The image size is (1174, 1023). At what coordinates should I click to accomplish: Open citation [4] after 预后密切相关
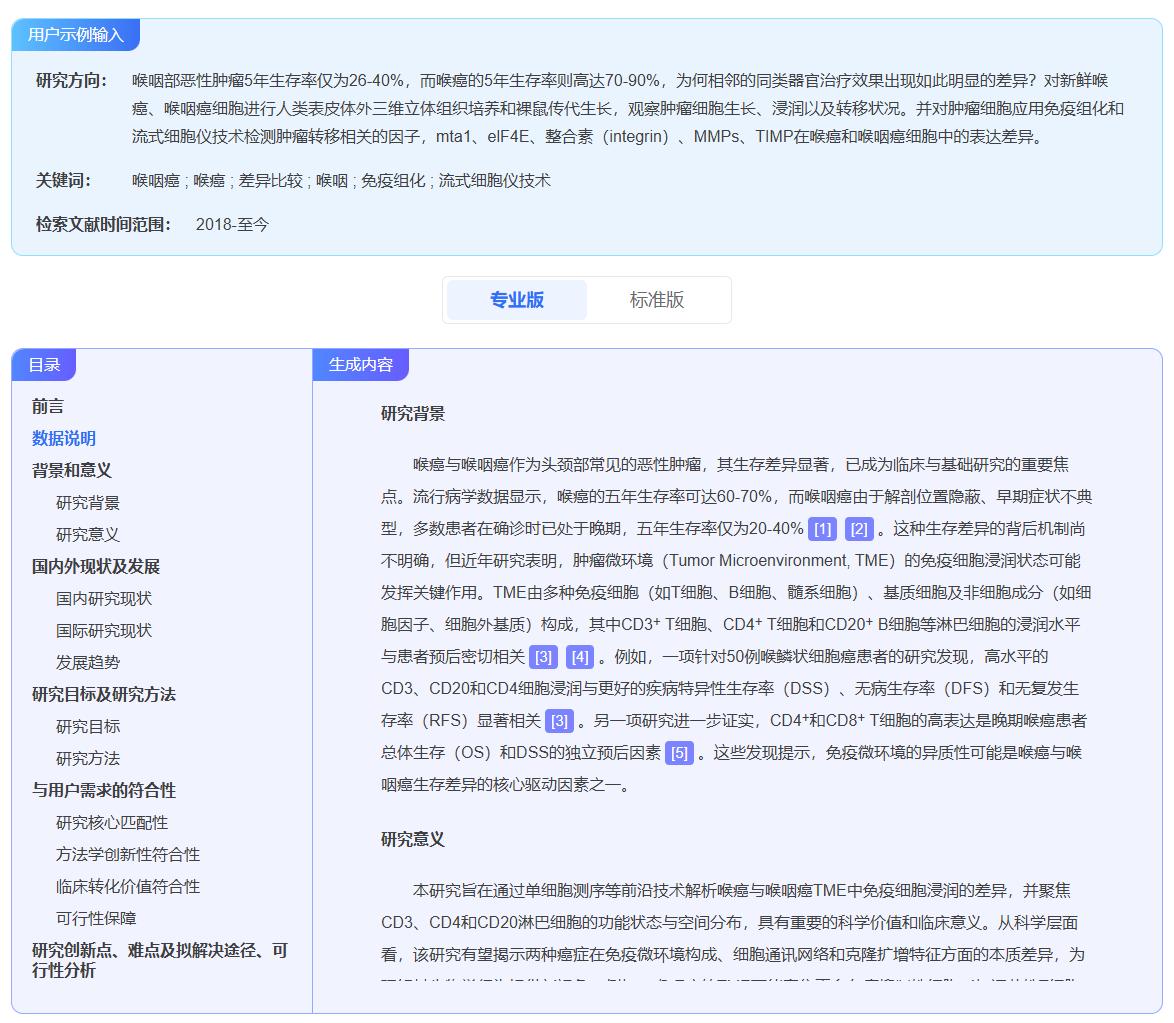pyautogui.click(x=580, y=657)
